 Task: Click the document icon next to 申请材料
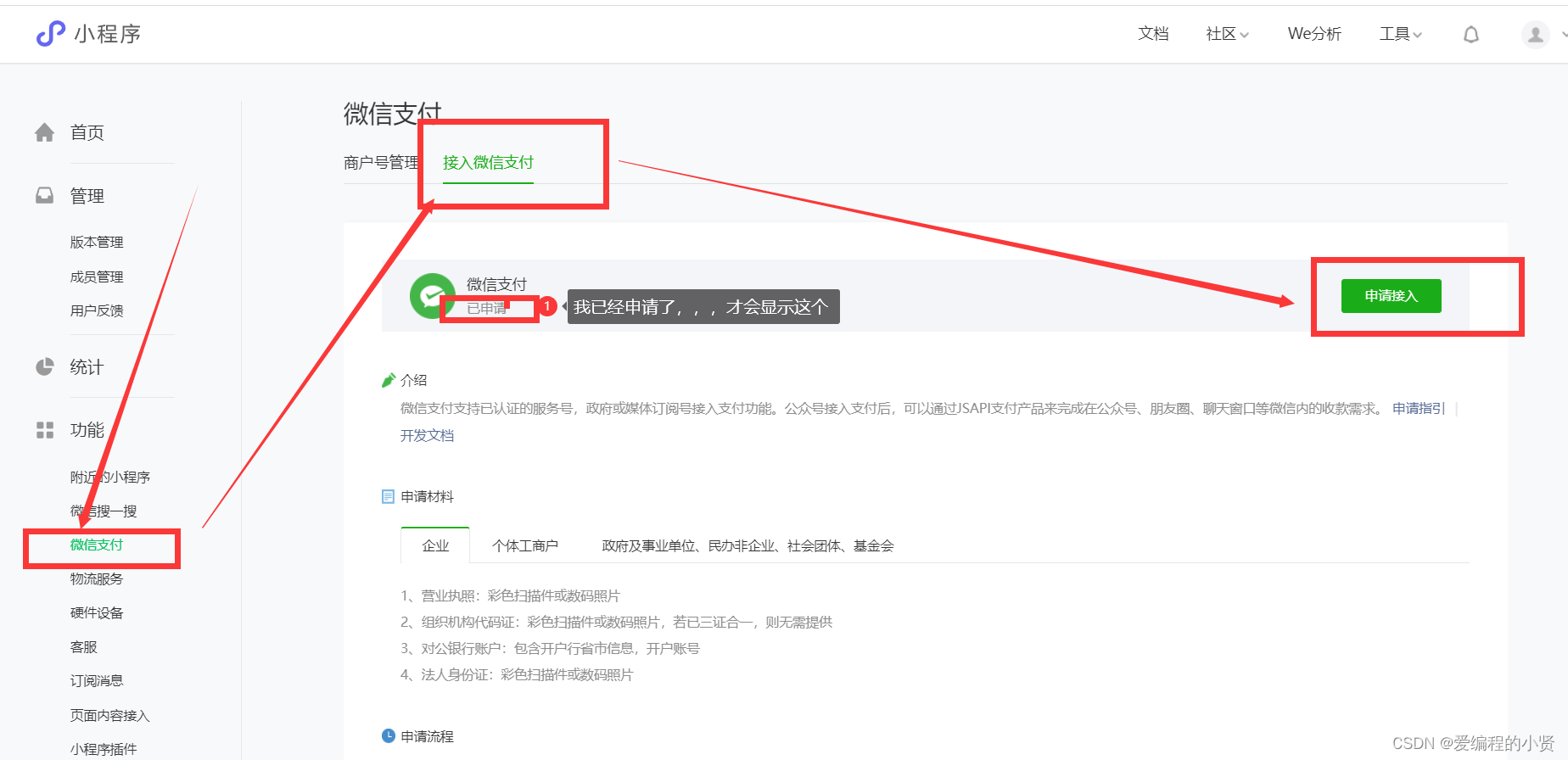(x=389, y=496)
